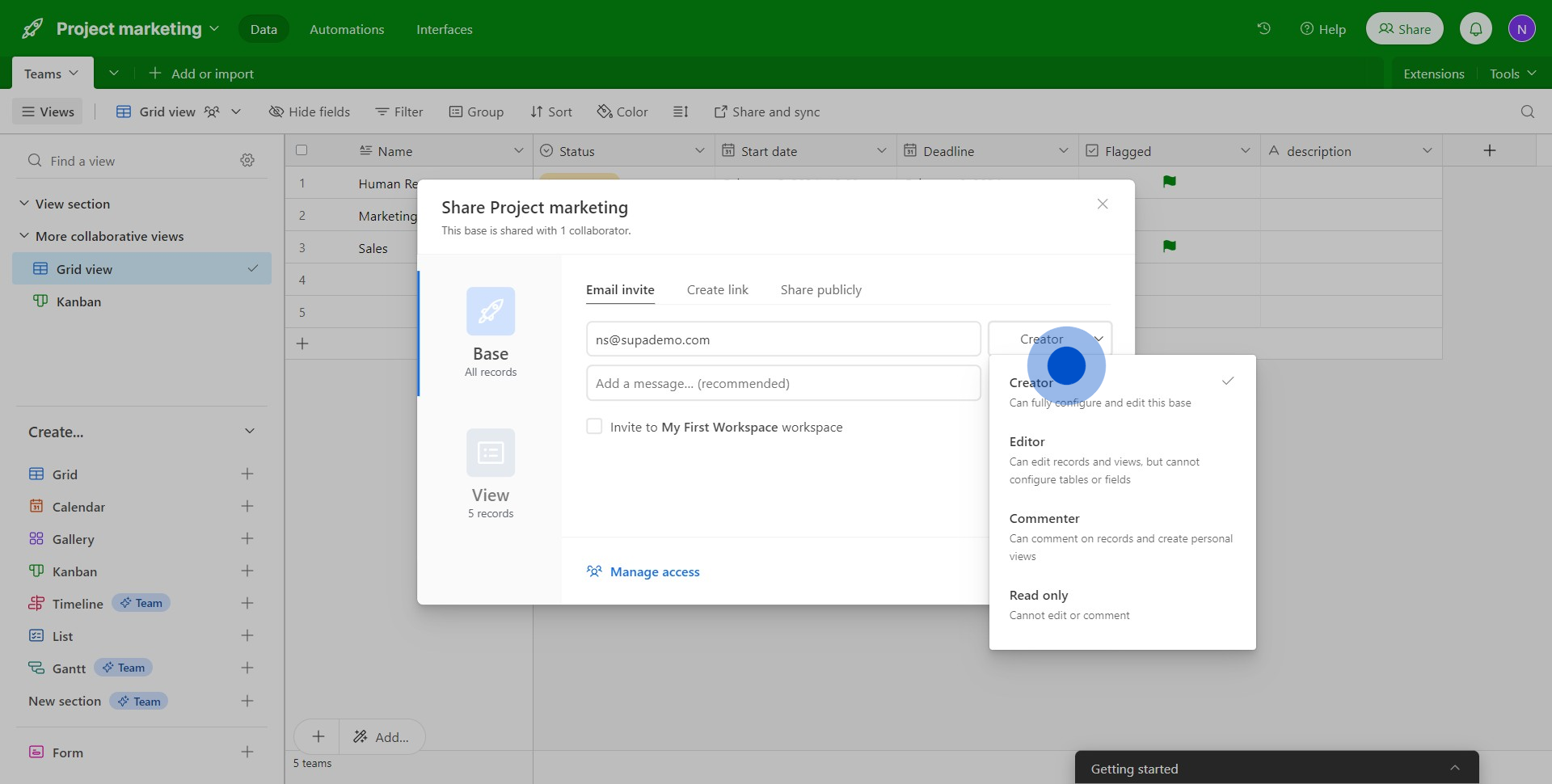Select the Base all records thumbnail
The image size is (1552, 784).
click(x=491, y=312)
